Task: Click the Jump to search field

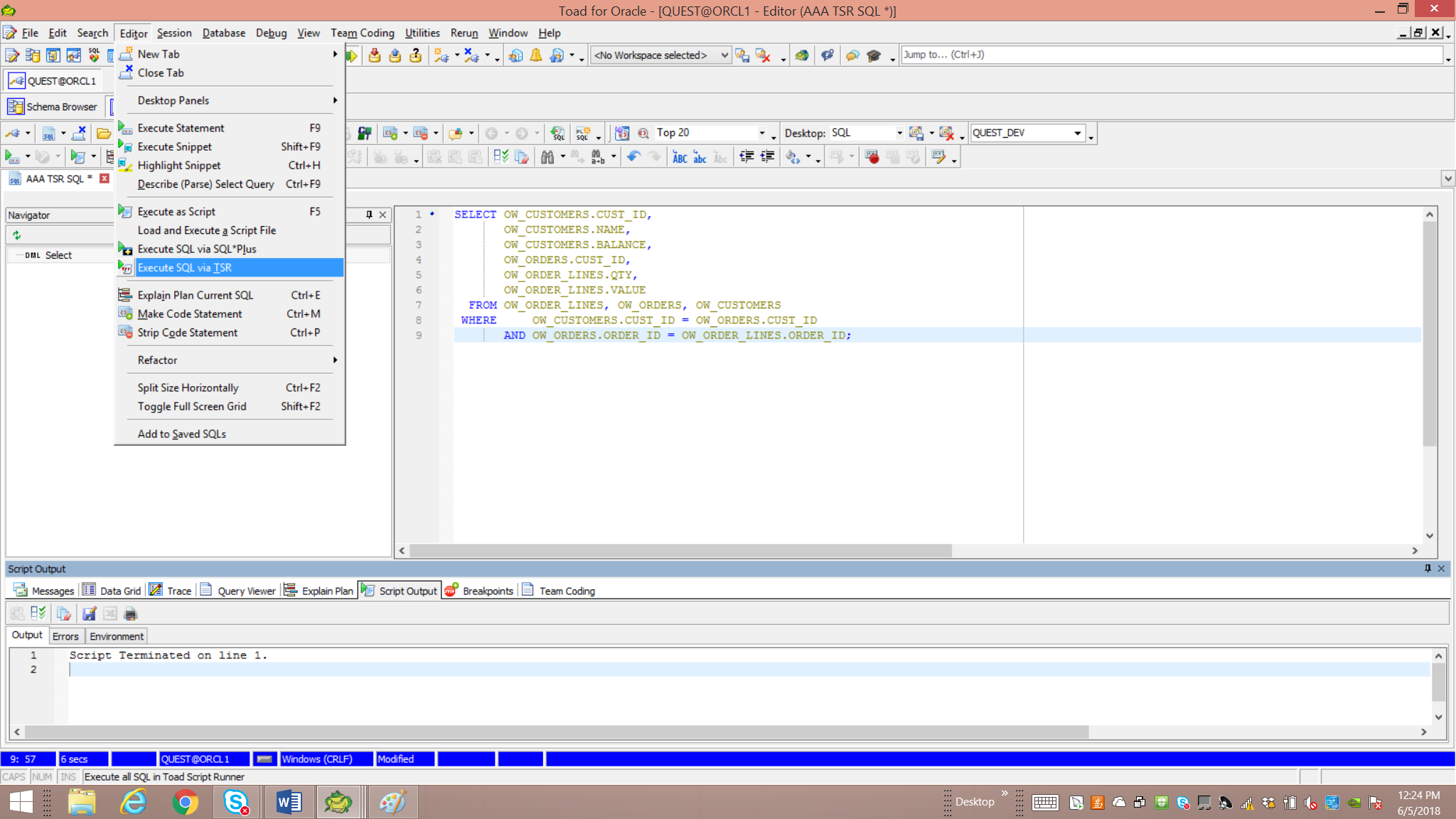Action: point(1172,55)
